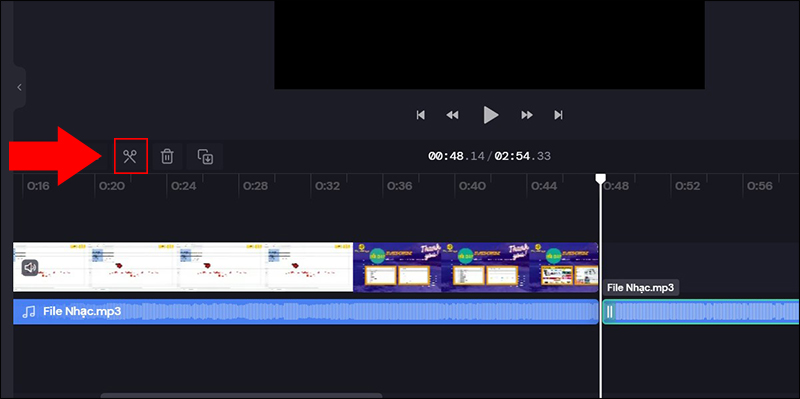Skip to the start of the video
Image resolution: width=800 pixels, height=399 pixels.
[420, 115]
